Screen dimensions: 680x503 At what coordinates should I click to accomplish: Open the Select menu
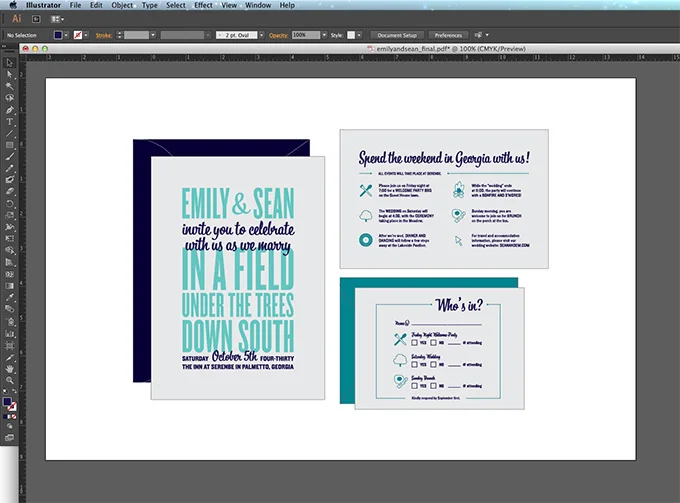(176, 5)
